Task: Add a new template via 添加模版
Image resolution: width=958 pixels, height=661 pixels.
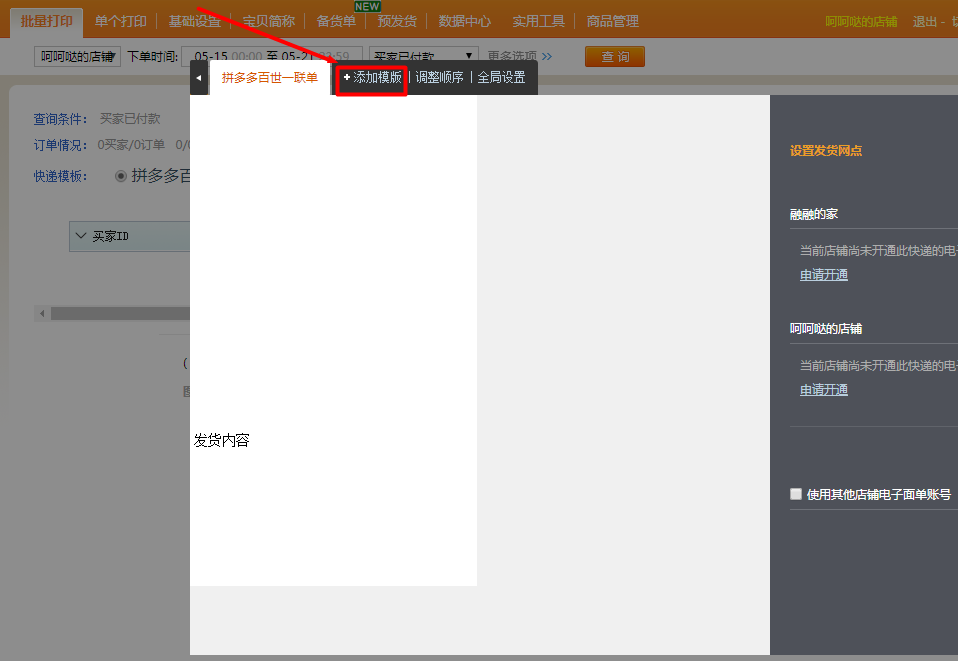Action: coord(372,78)
